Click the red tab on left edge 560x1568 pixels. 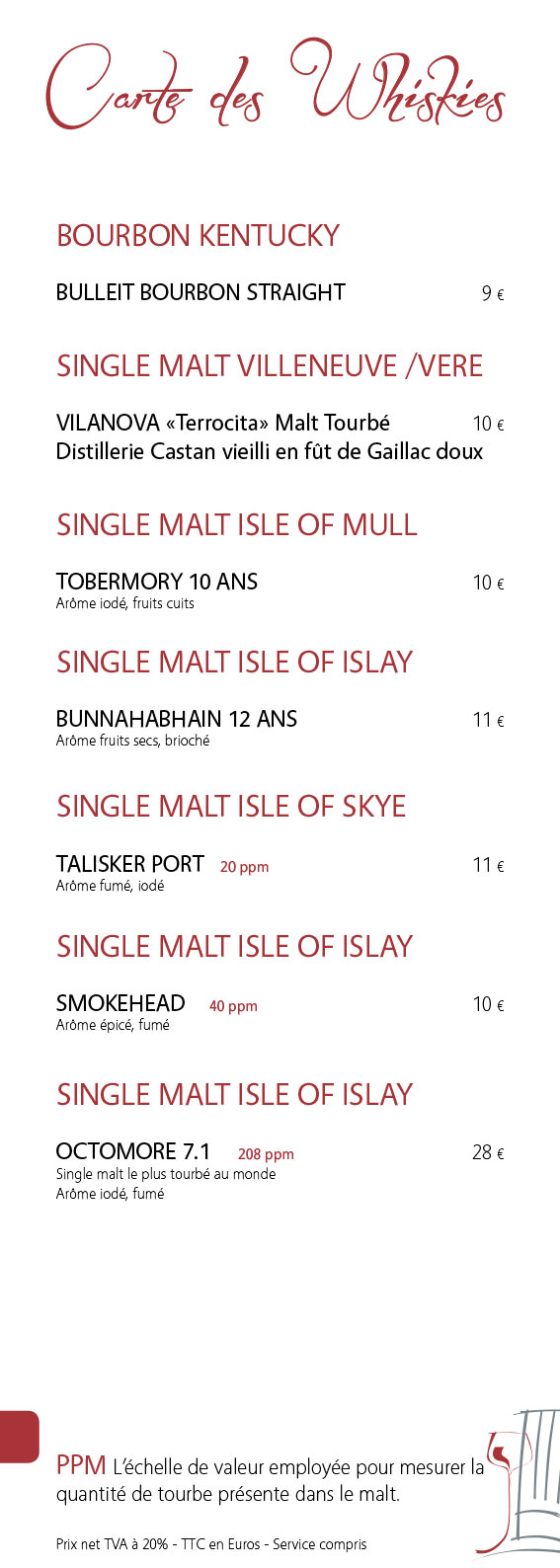20,1437
